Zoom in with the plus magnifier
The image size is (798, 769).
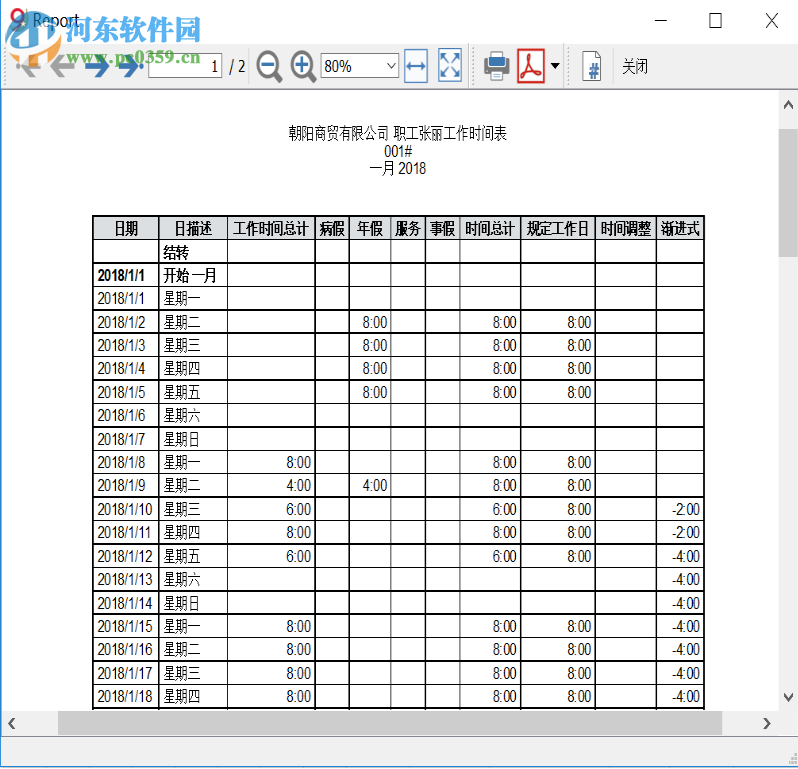click(x=303, y=66)
